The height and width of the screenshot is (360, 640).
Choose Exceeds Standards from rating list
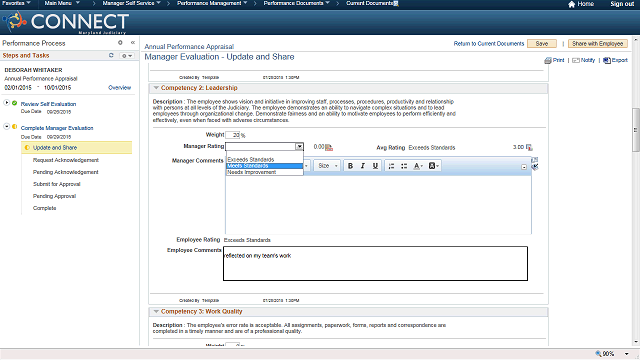click(x=251, y=160)
